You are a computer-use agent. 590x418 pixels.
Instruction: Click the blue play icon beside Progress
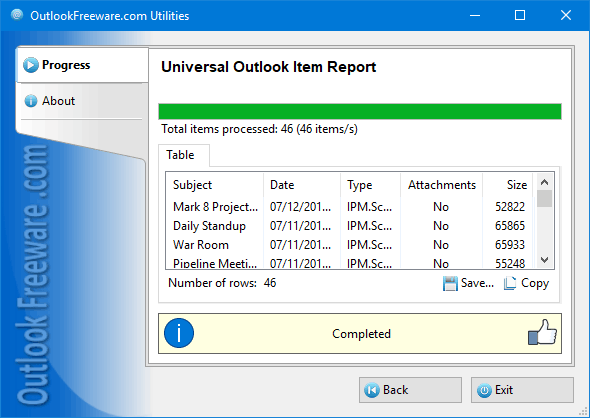30,65
